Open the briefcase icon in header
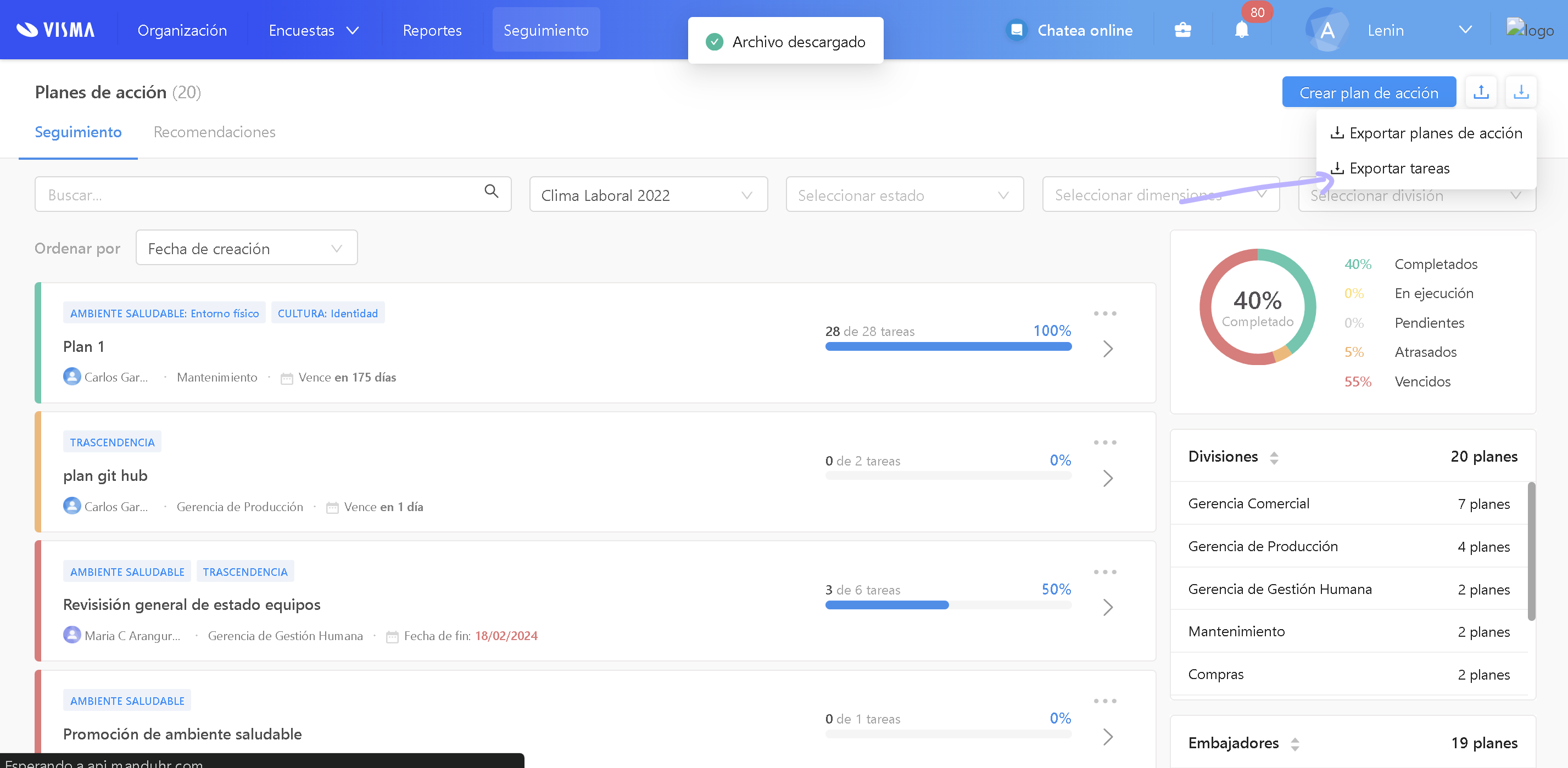 click(1182, 30)
